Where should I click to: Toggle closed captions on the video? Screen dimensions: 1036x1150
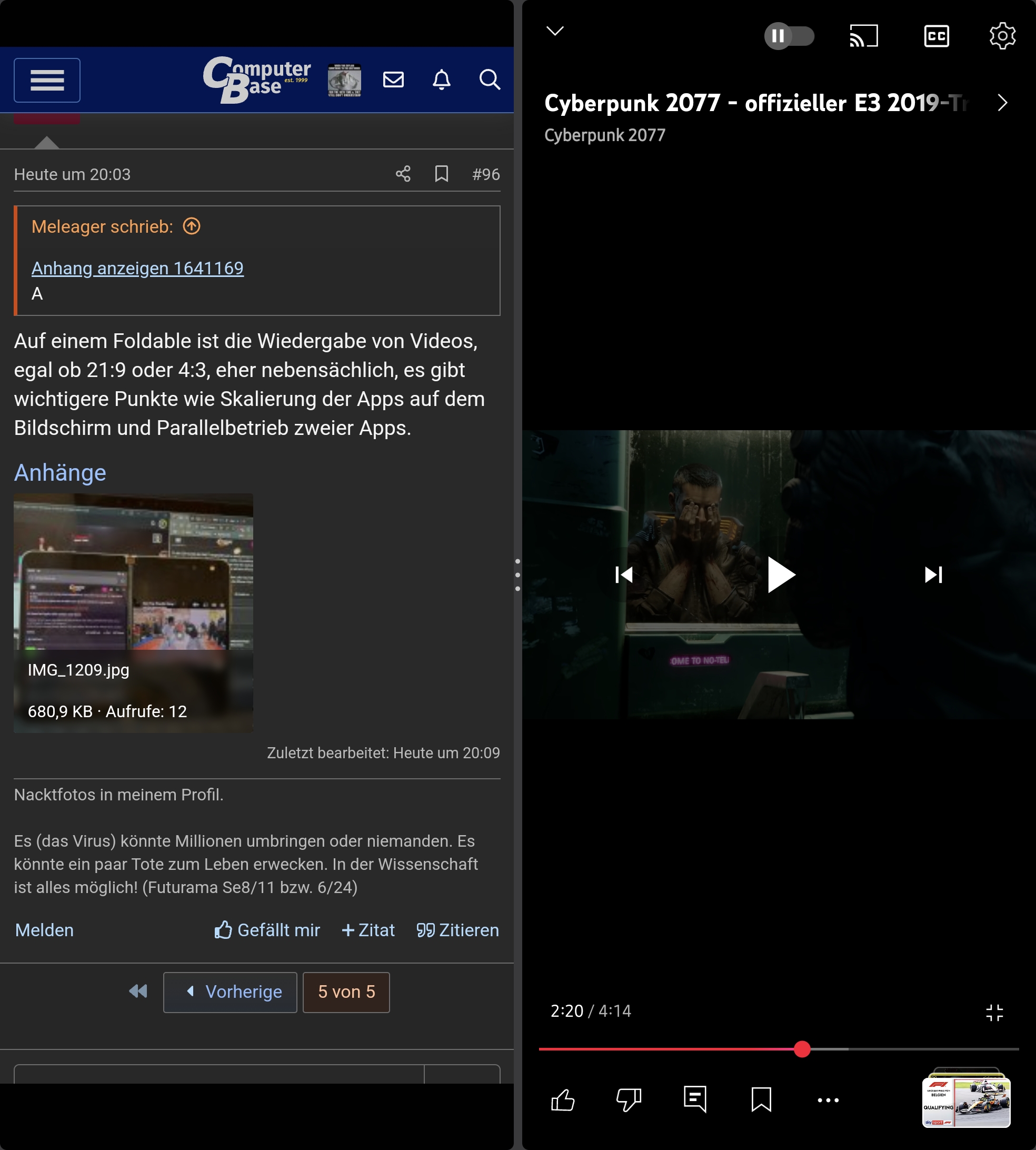tap(936, 36)
